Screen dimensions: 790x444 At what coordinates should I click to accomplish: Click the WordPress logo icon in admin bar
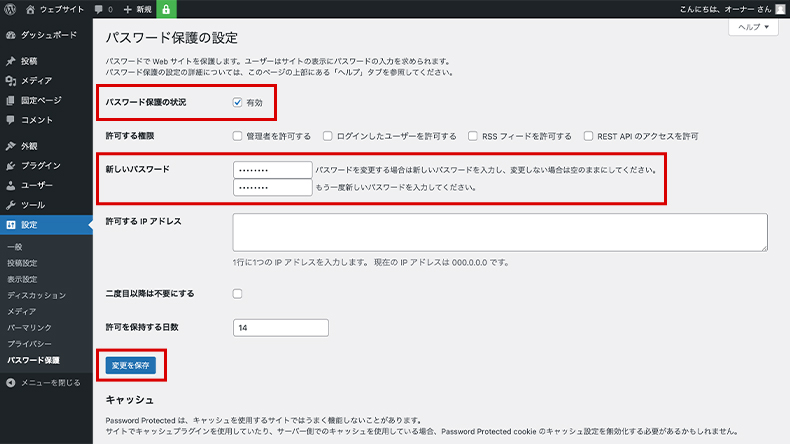(10, 9)
